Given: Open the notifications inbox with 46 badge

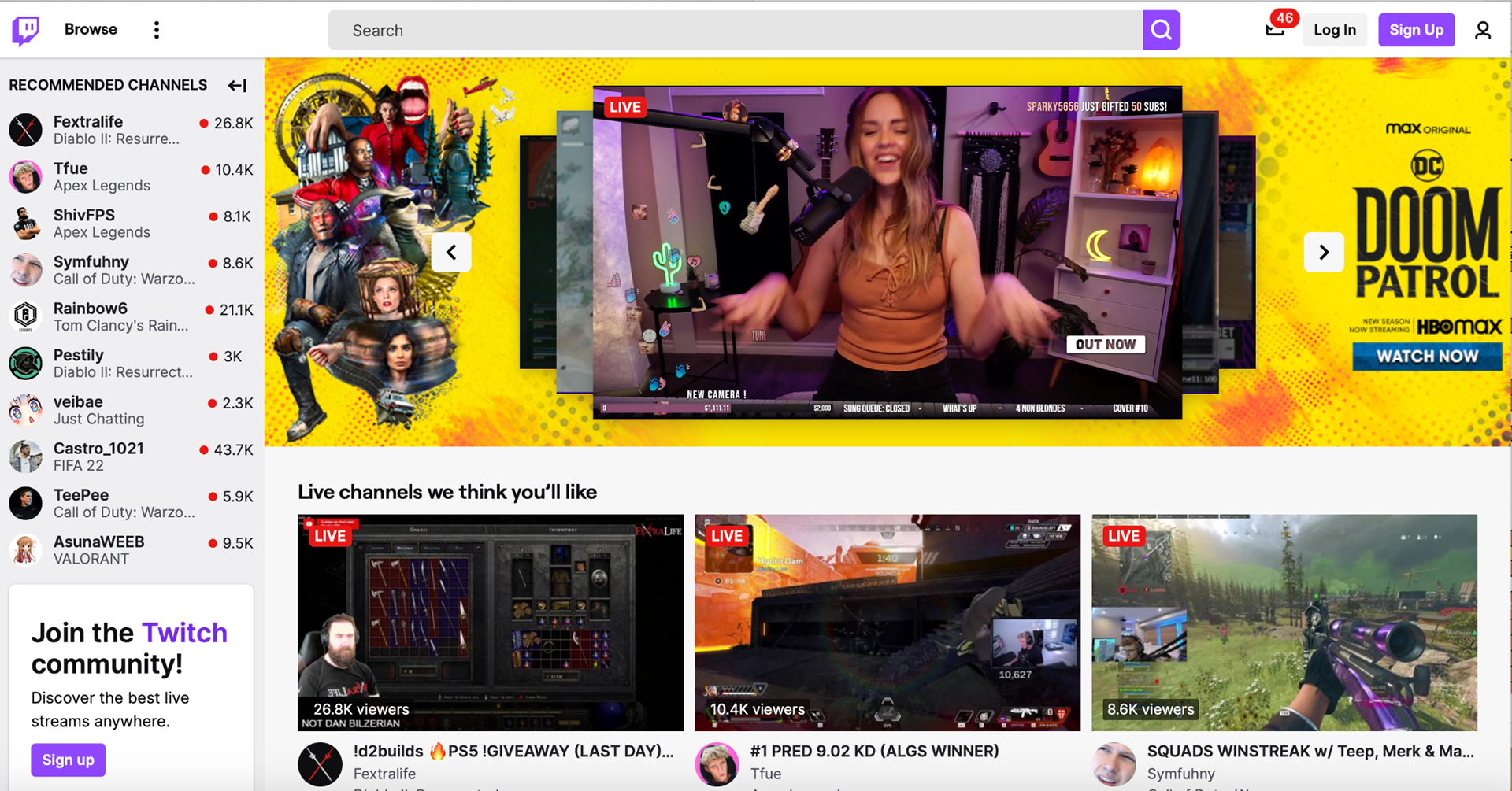Looking at the screenshot, I should tap(1276, 29).
